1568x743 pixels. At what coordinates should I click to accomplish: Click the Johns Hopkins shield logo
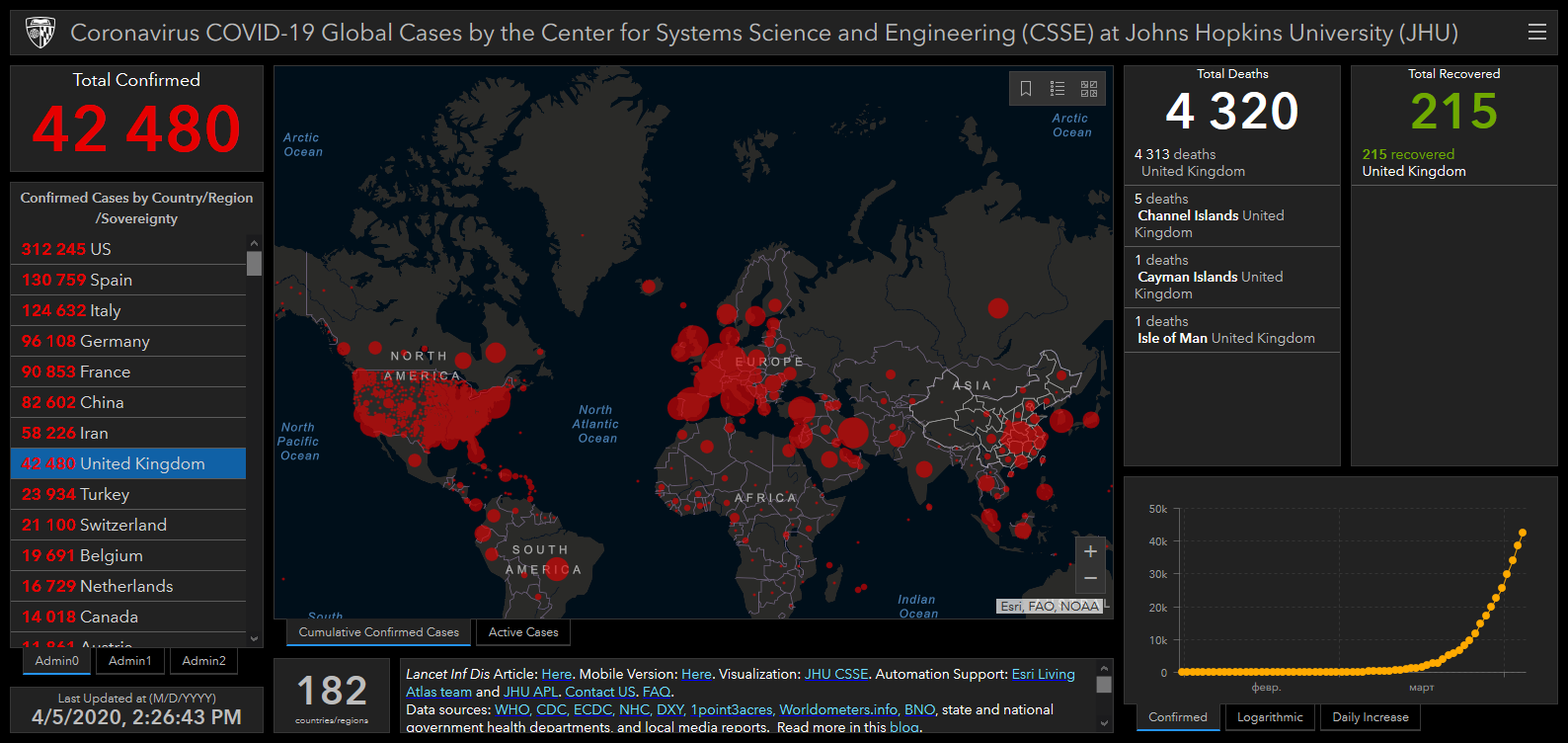point(40,33)
